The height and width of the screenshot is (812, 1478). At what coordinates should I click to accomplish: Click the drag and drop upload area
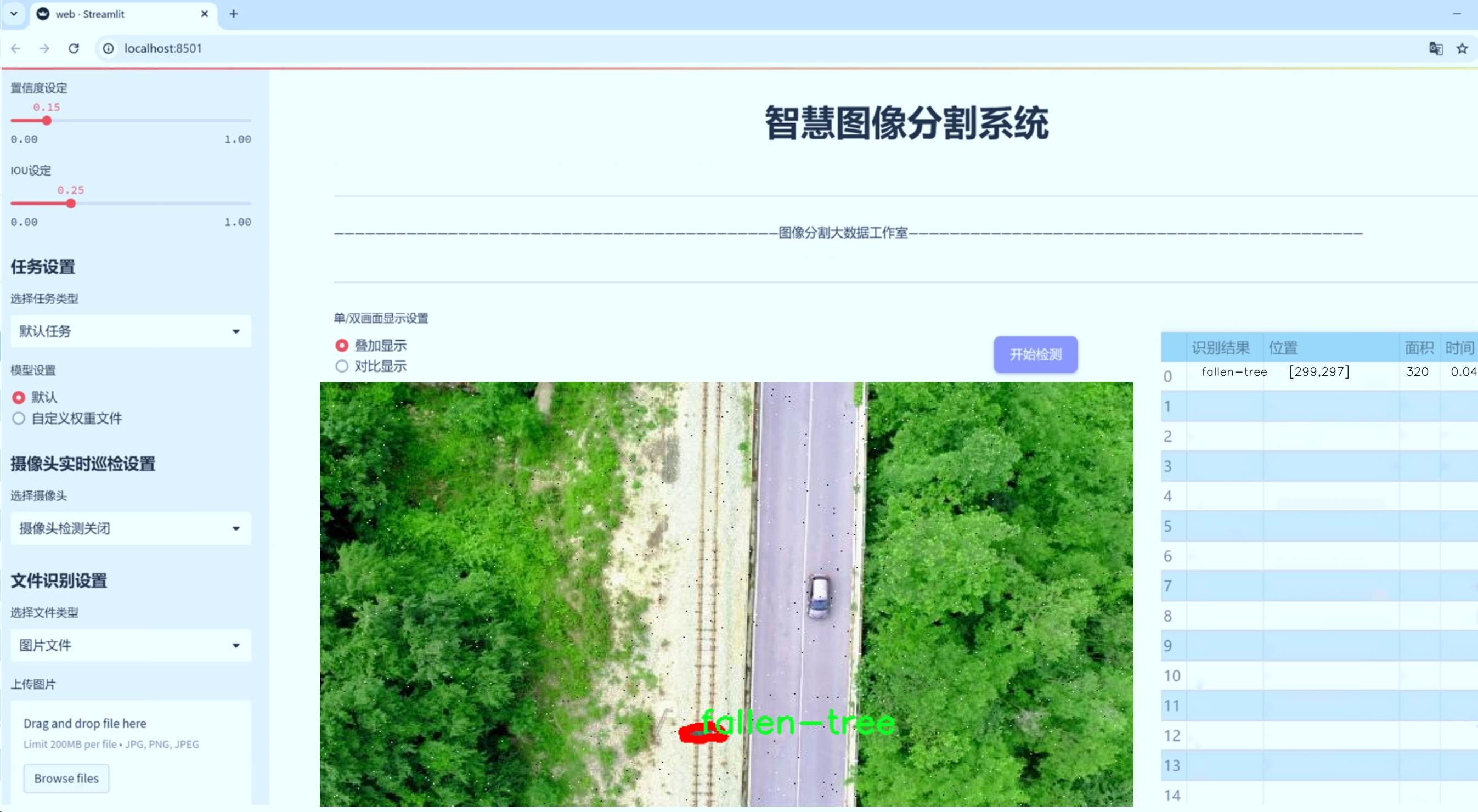(x=131, y=752)
